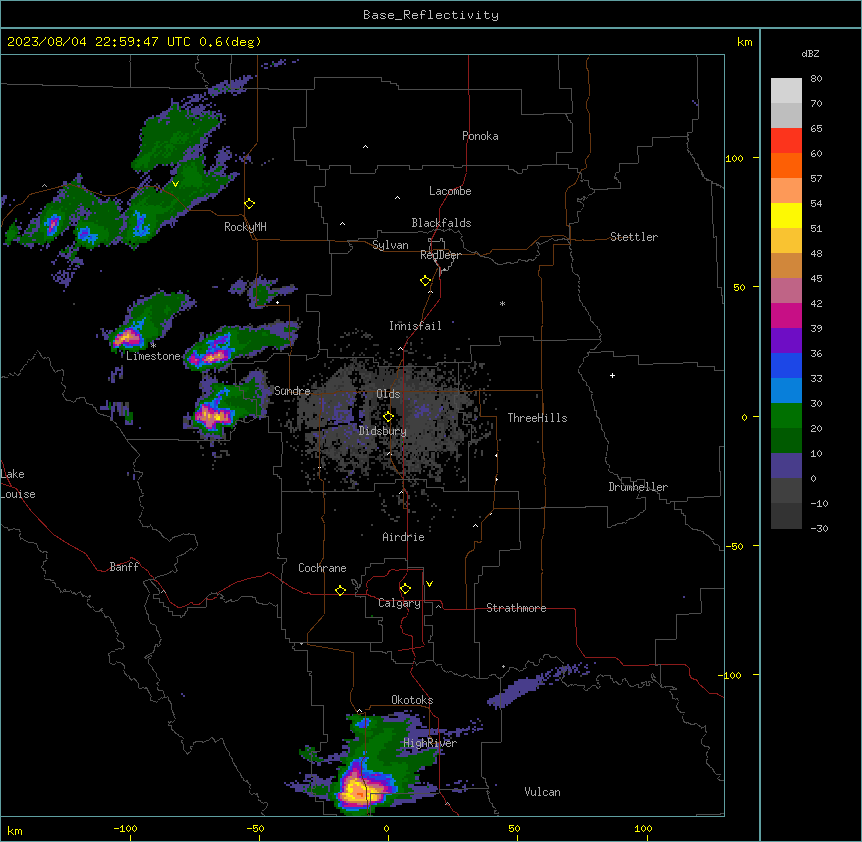
Task: Click the RedDeer city label
Action: tap(440, 255)
